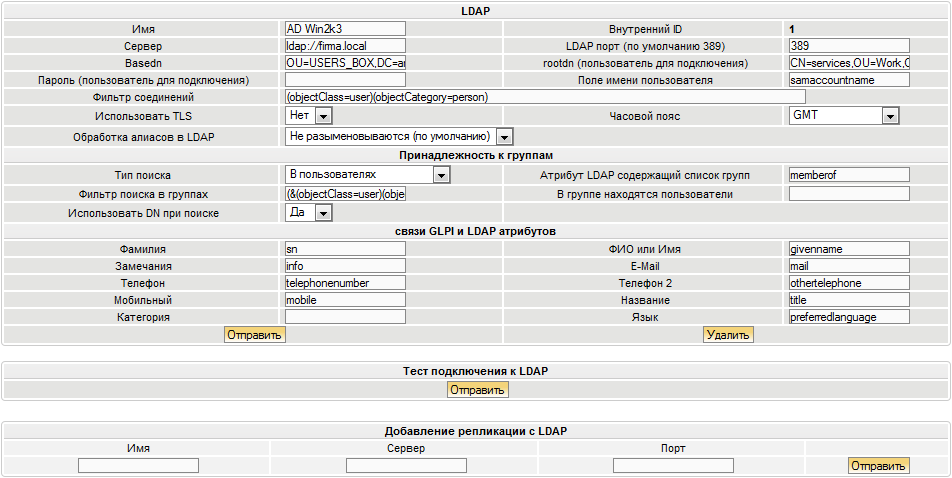This screenshot has width=952, height=478.
Task: Click the LDAP порт field showing 389
Action: click(848, 46)
